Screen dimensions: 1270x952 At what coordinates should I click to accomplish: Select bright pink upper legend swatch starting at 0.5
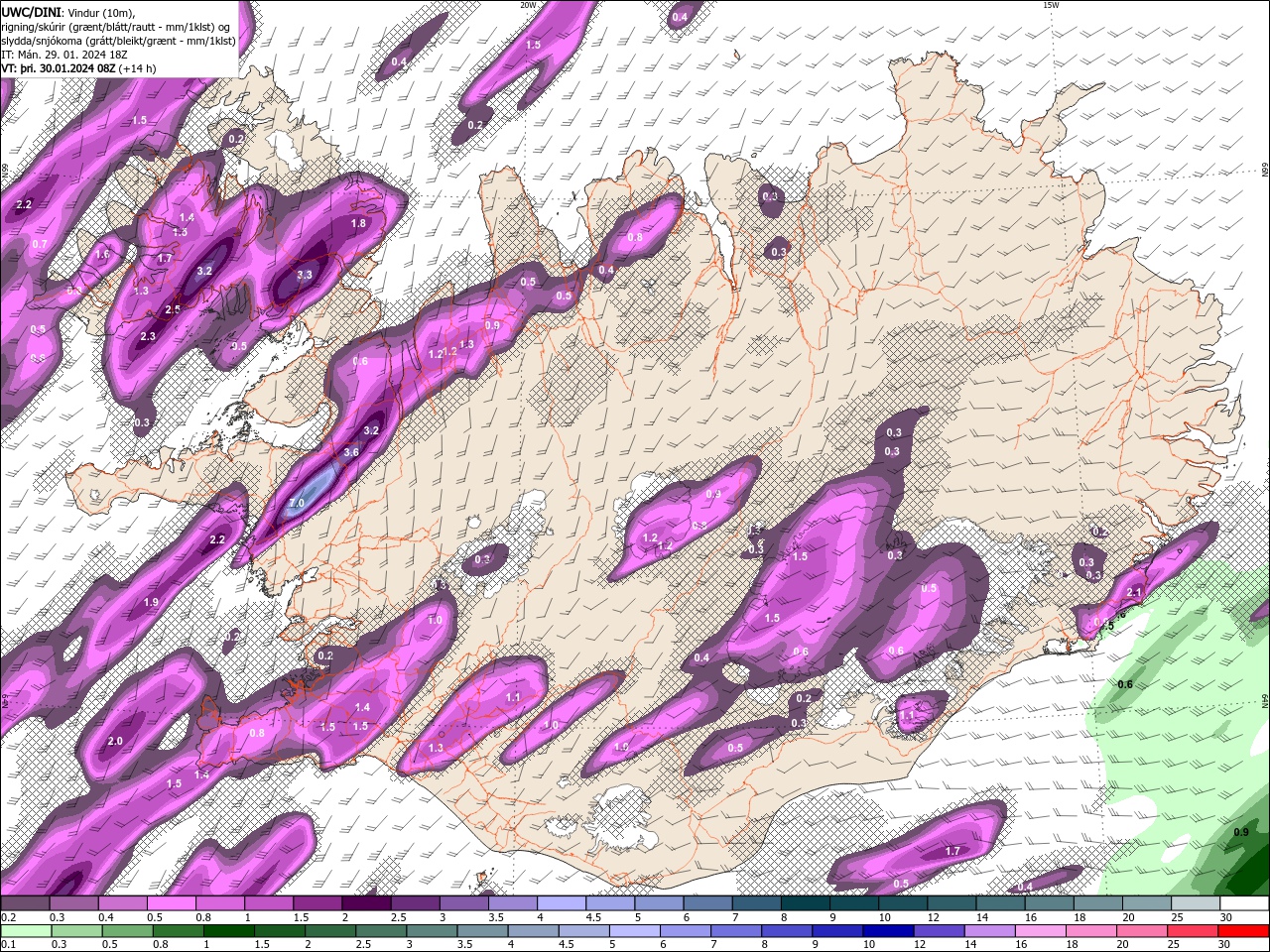tap(171, 903)
